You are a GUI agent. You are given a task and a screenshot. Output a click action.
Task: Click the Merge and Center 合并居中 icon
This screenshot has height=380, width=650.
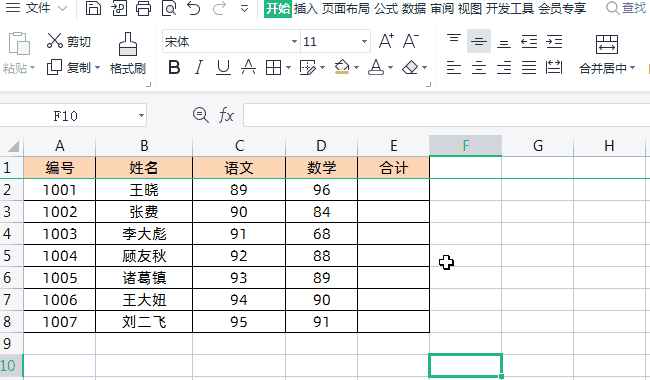point(607,44)
